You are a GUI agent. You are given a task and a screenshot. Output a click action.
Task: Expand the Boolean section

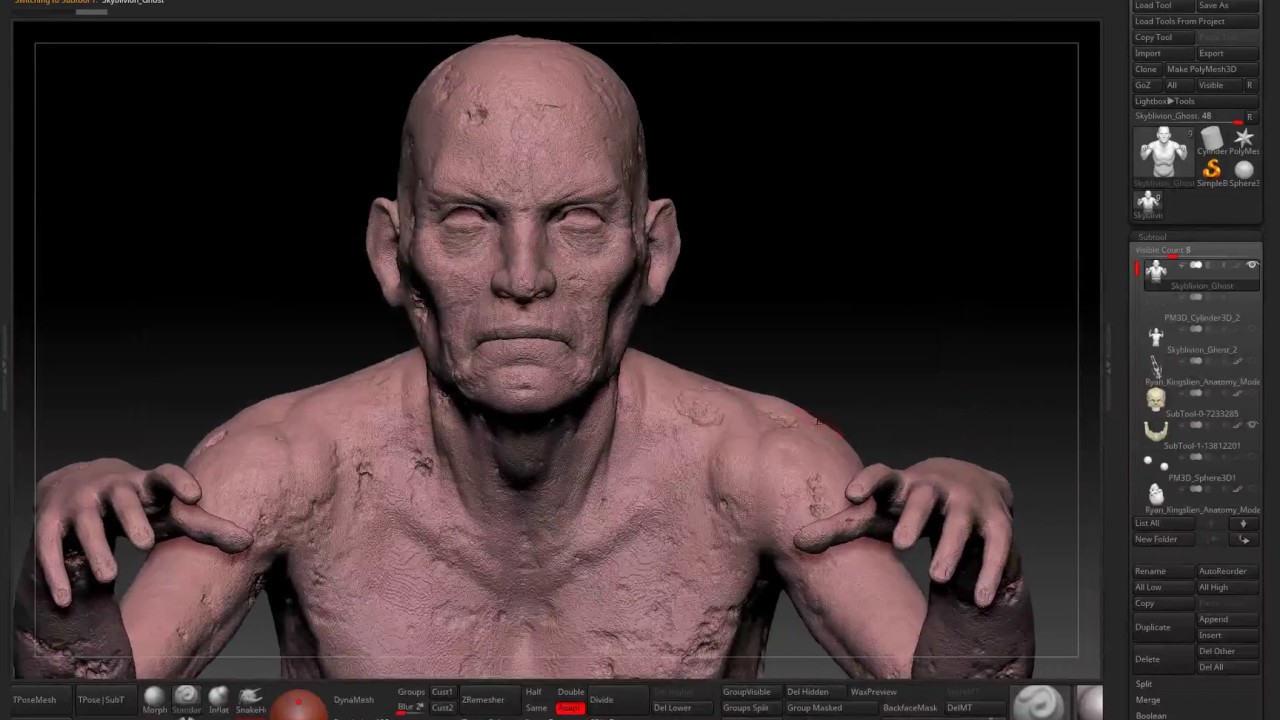pos(1151,715)
